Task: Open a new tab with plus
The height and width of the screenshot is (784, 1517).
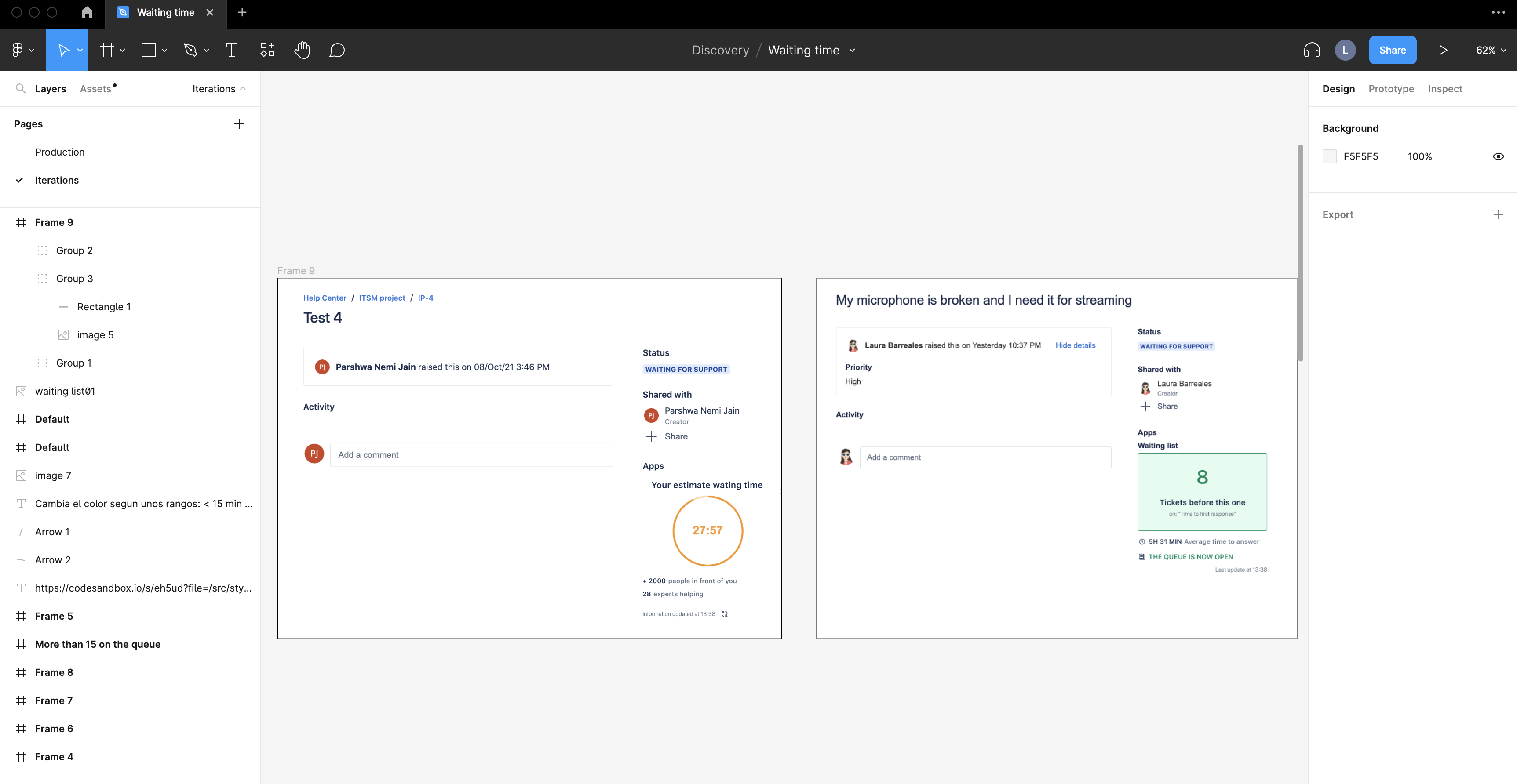Action: pos(242,12)
